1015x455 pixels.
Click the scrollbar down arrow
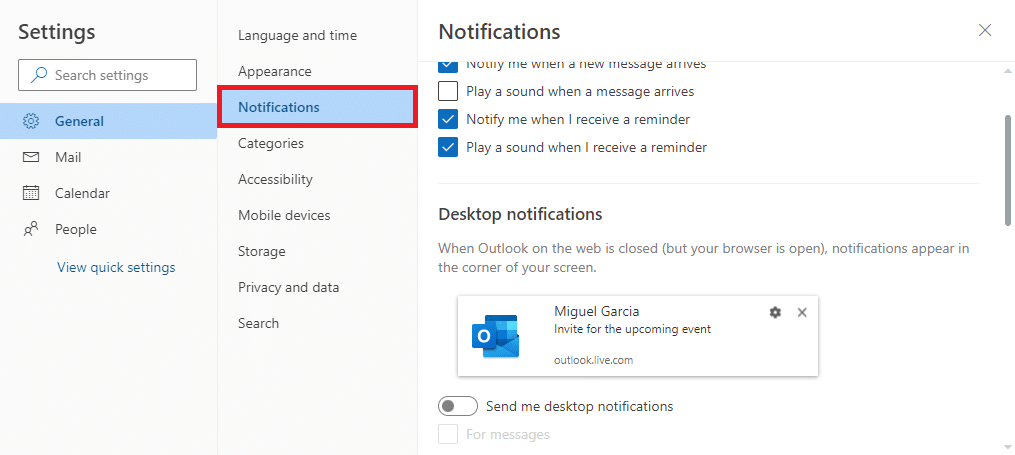coord(1008,447)
